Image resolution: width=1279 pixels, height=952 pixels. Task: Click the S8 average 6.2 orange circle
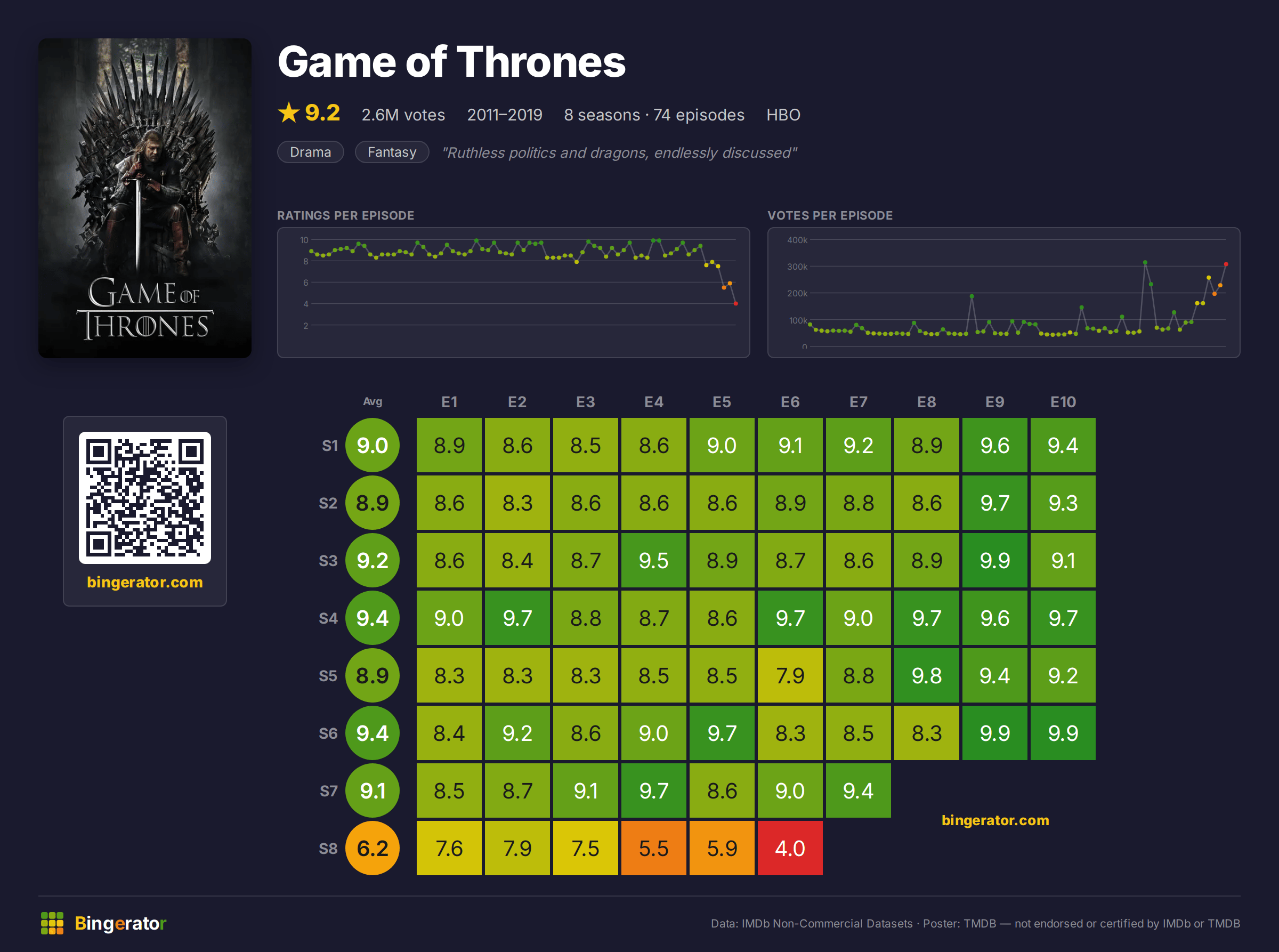click(372, 848)
